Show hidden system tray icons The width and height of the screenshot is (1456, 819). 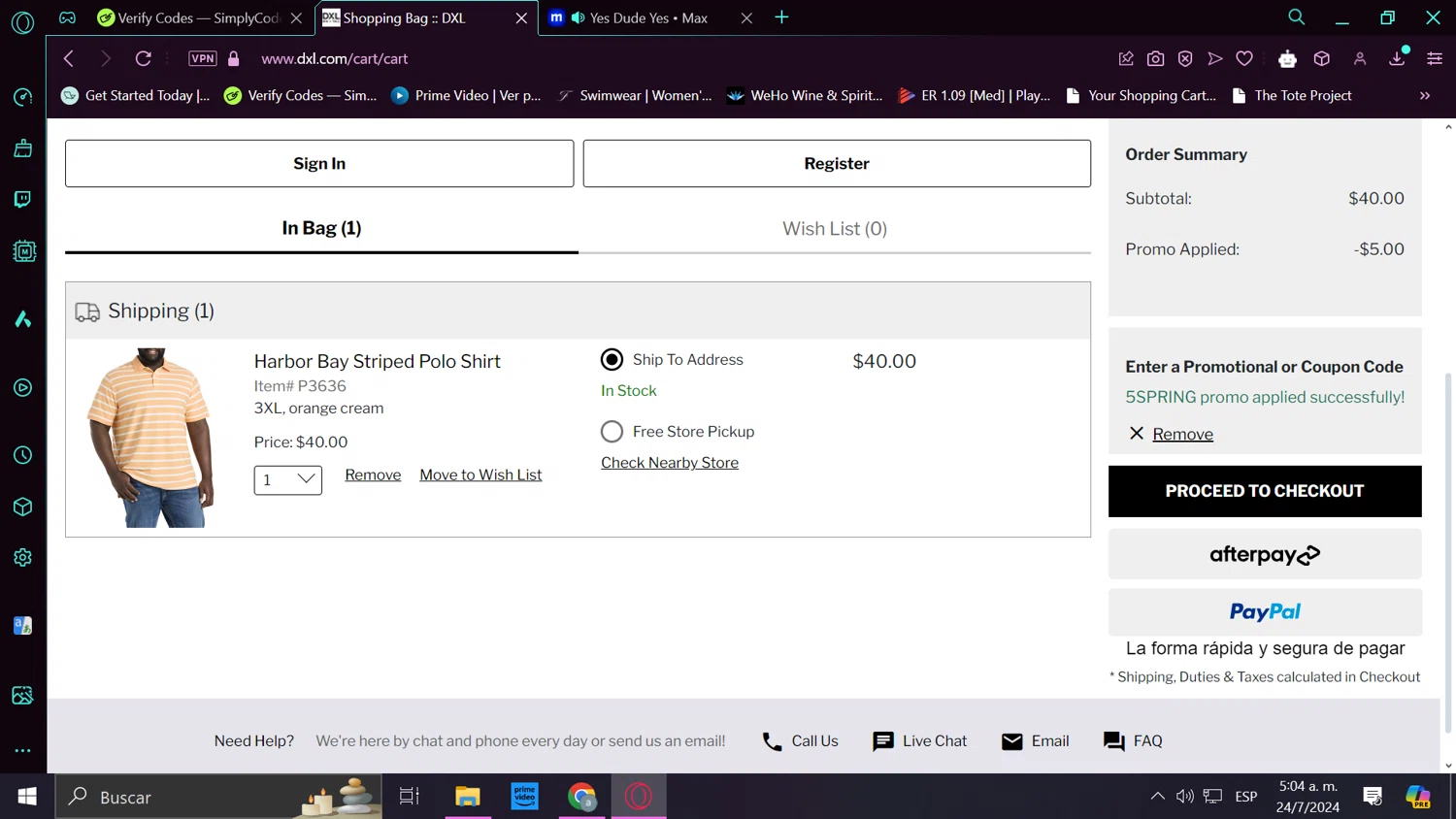click(1157, 797)
